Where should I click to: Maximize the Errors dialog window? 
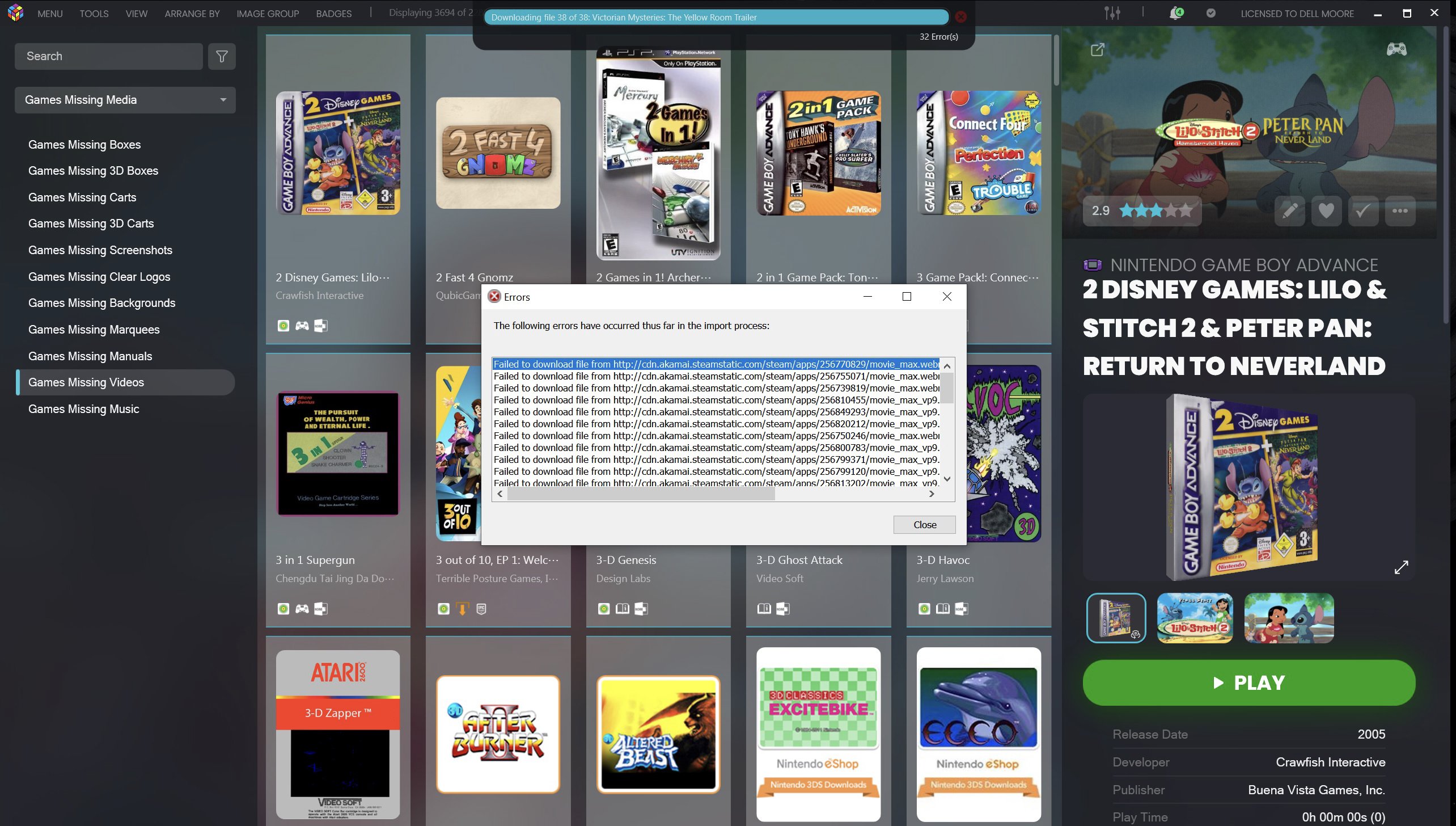coord(907,297)
